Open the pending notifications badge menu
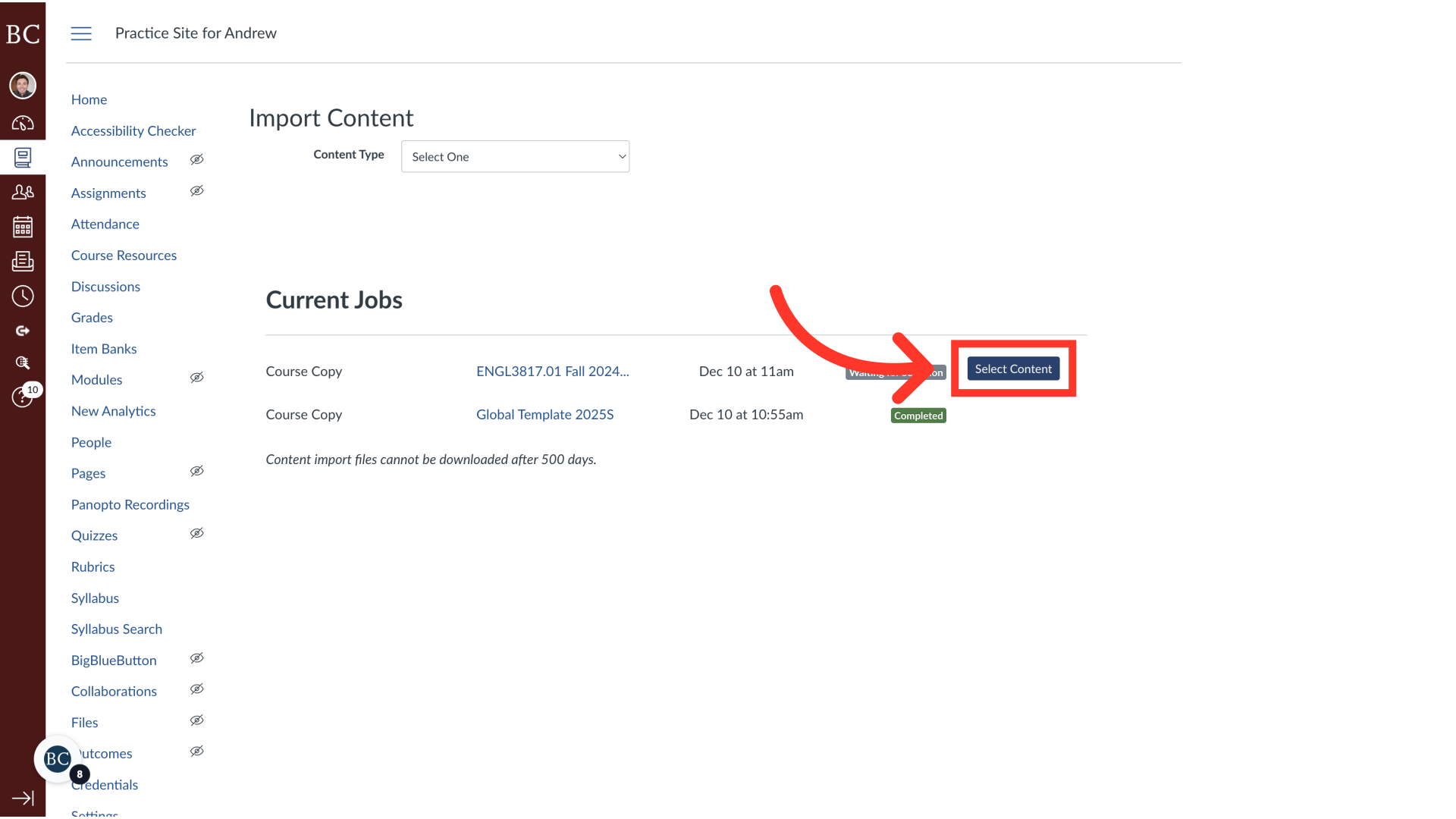This screenshot has width=1456, height=819. (79, 775)
